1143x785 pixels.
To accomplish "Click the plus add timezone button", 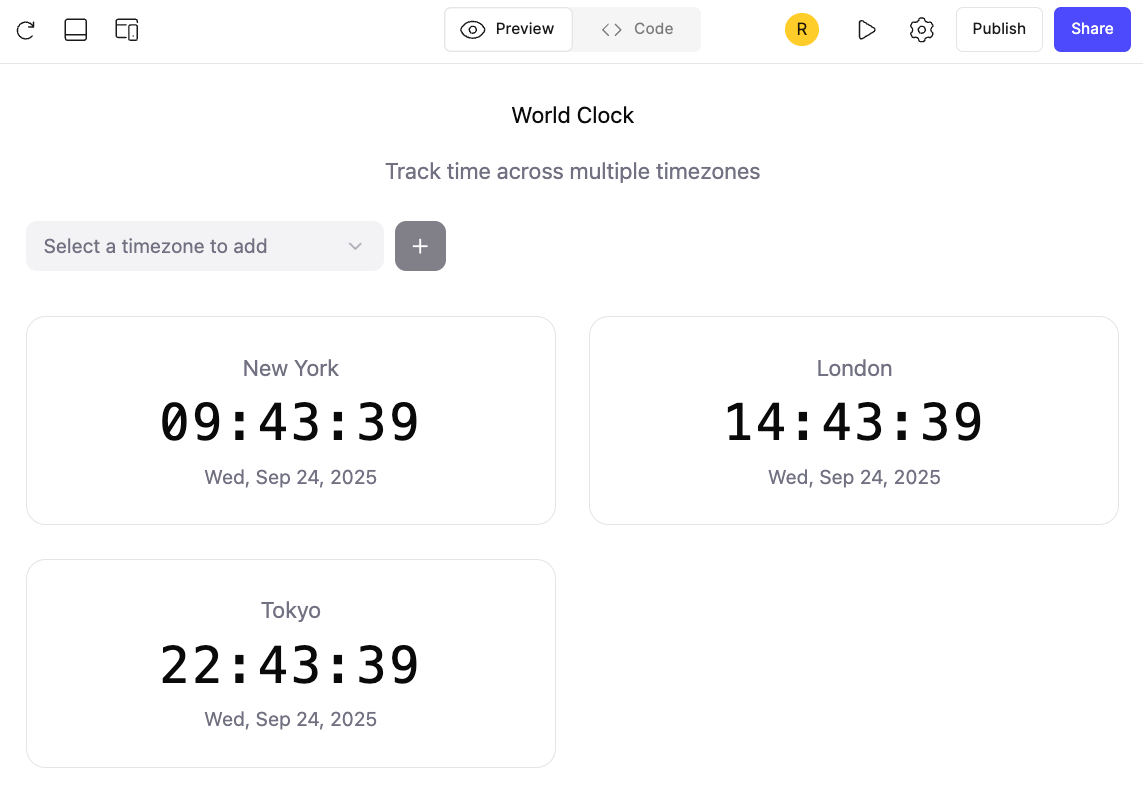I will [420, 246].
